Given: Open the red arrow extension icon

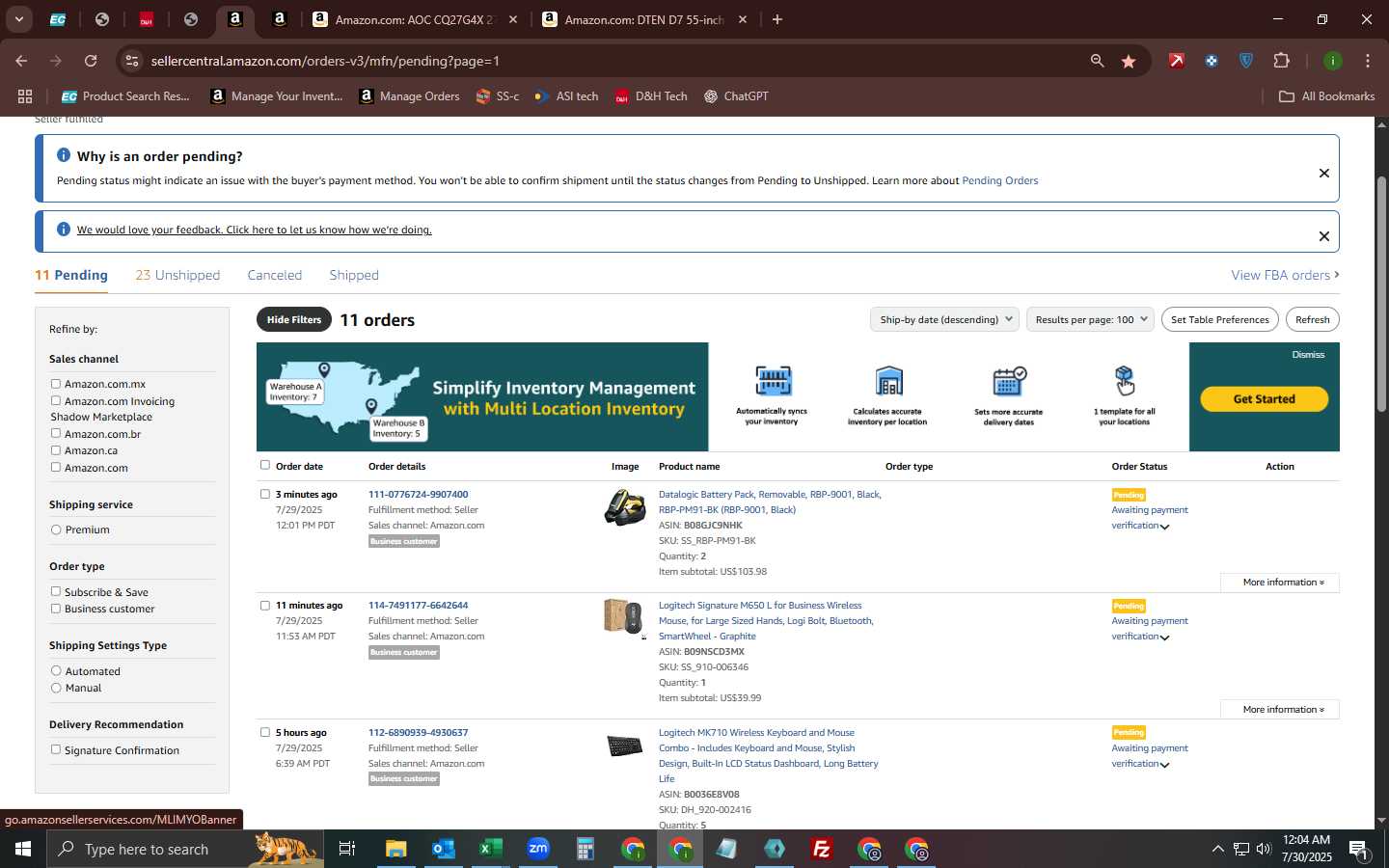Looking at the screenshot, I should point(1177,61).
